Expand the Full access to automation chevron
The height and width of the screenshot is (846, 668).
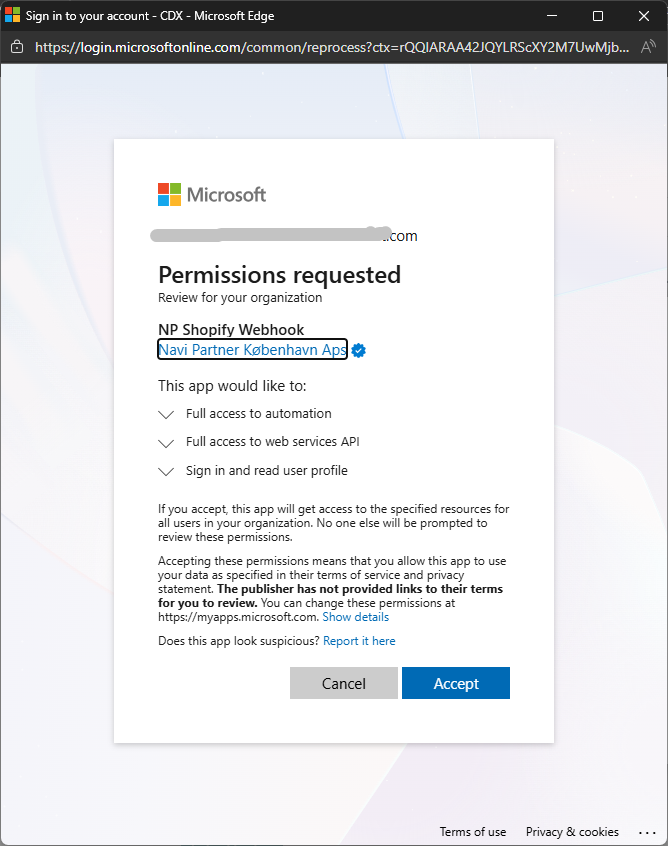tap(166, 414)
